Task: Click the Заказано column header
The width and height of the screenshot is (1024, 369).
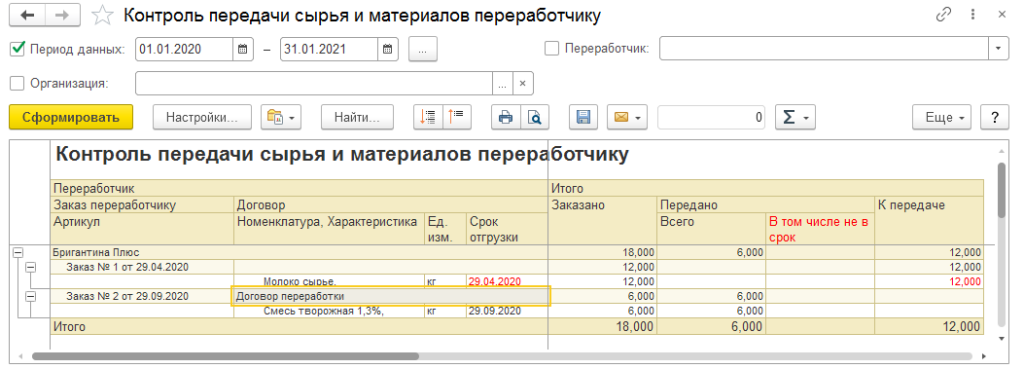Action: [x=603, y=221]
